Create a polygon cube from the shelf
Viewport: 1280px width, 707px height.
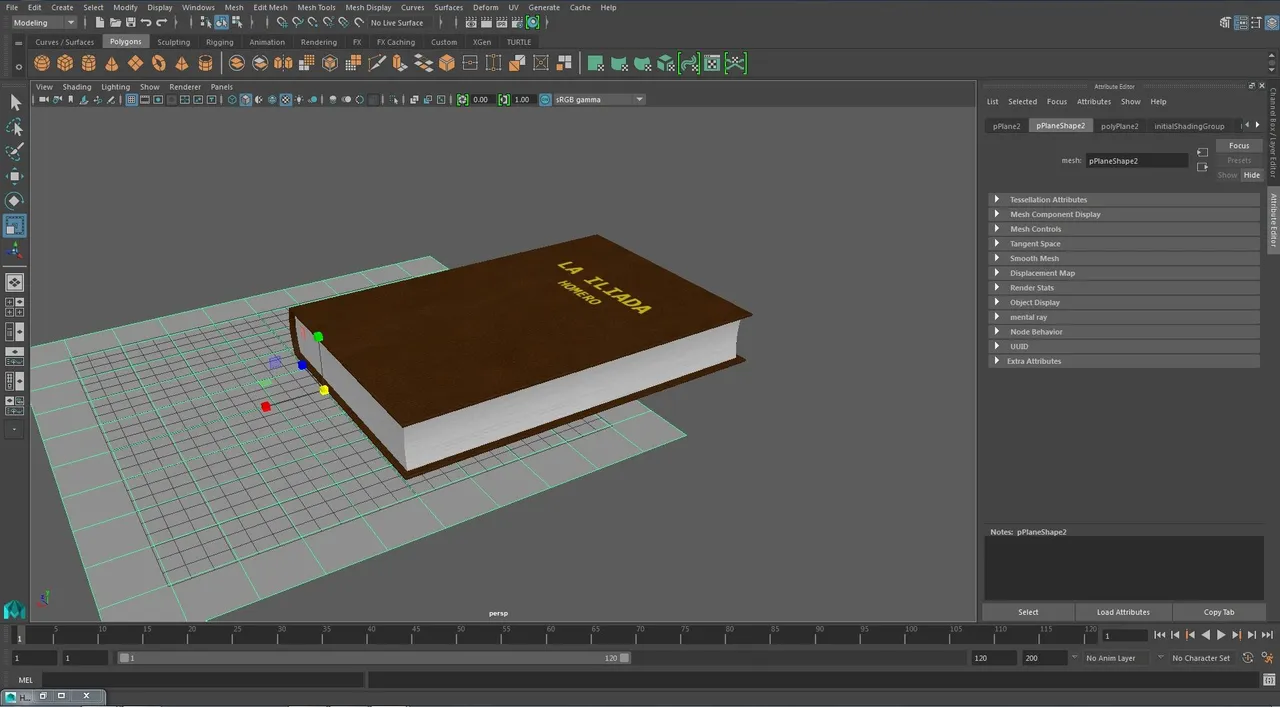point(65,63)
